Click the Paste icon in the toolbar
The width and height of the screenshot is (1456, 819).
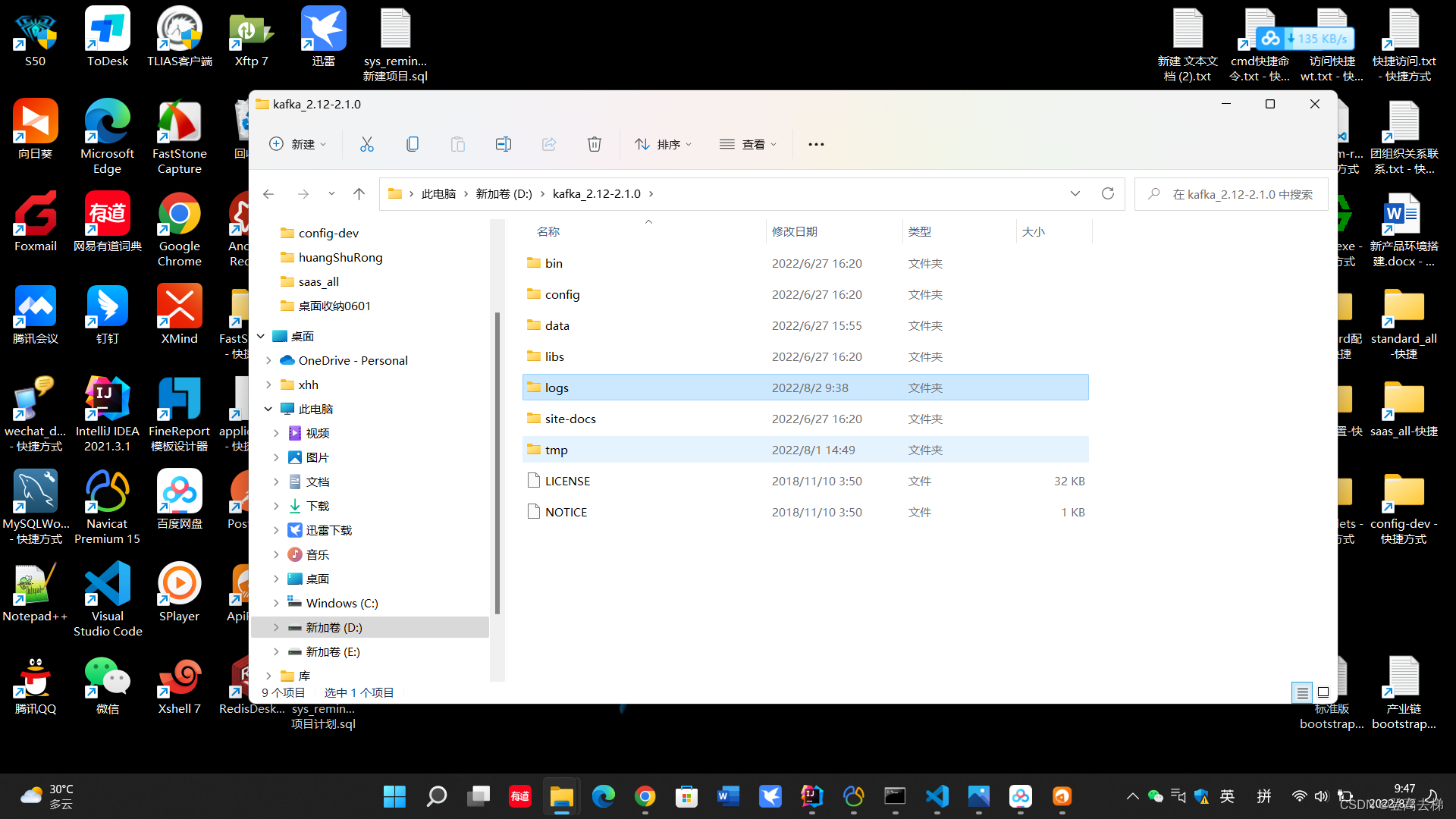[x=458, y=144]
